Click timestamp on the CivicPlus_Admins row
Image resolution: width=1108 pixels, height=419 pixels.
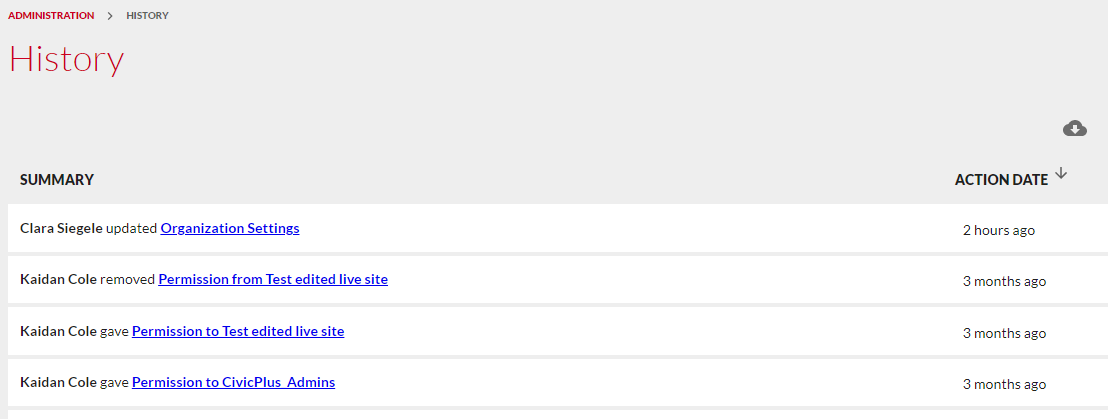1004,384
